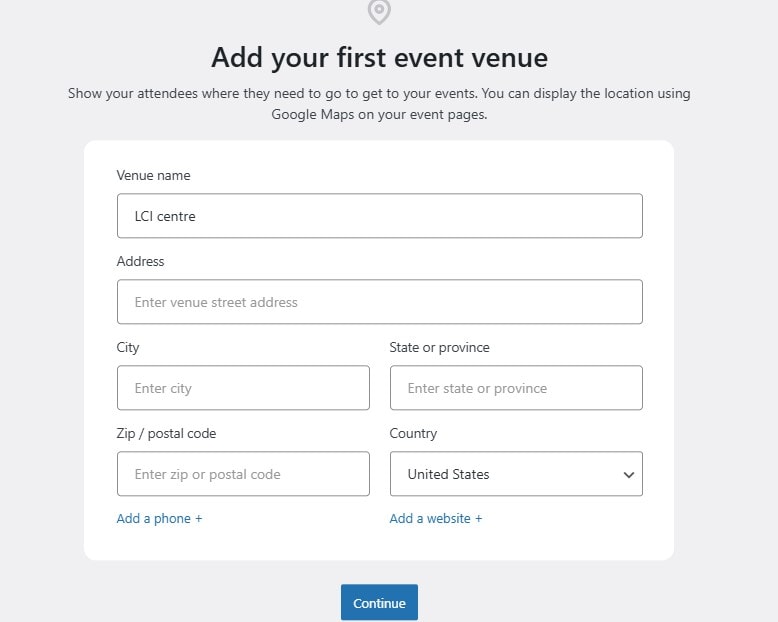Screen dimensions: 778x622
Task: Focus the venue street address field
Action: coord(380,302)
